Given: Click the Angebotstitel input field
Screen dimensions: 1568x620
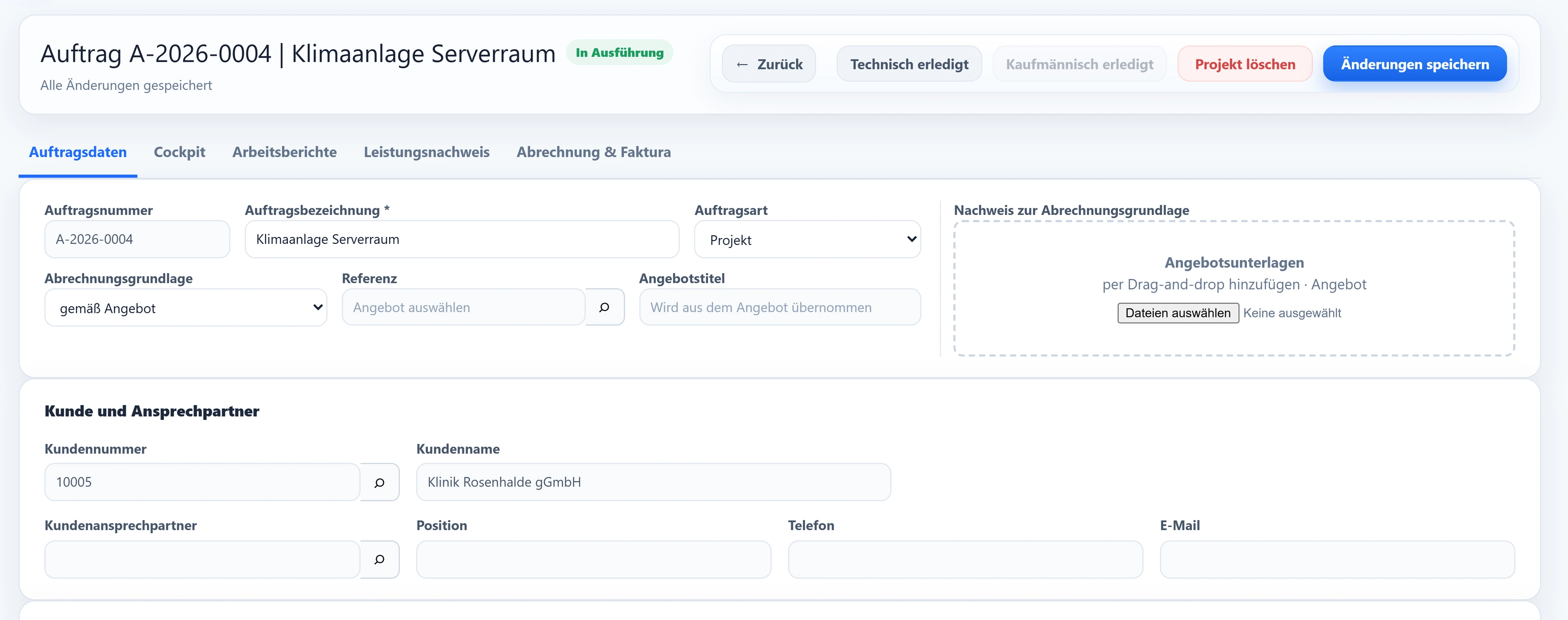Looking at the screenshot, I should coord(780,308).
